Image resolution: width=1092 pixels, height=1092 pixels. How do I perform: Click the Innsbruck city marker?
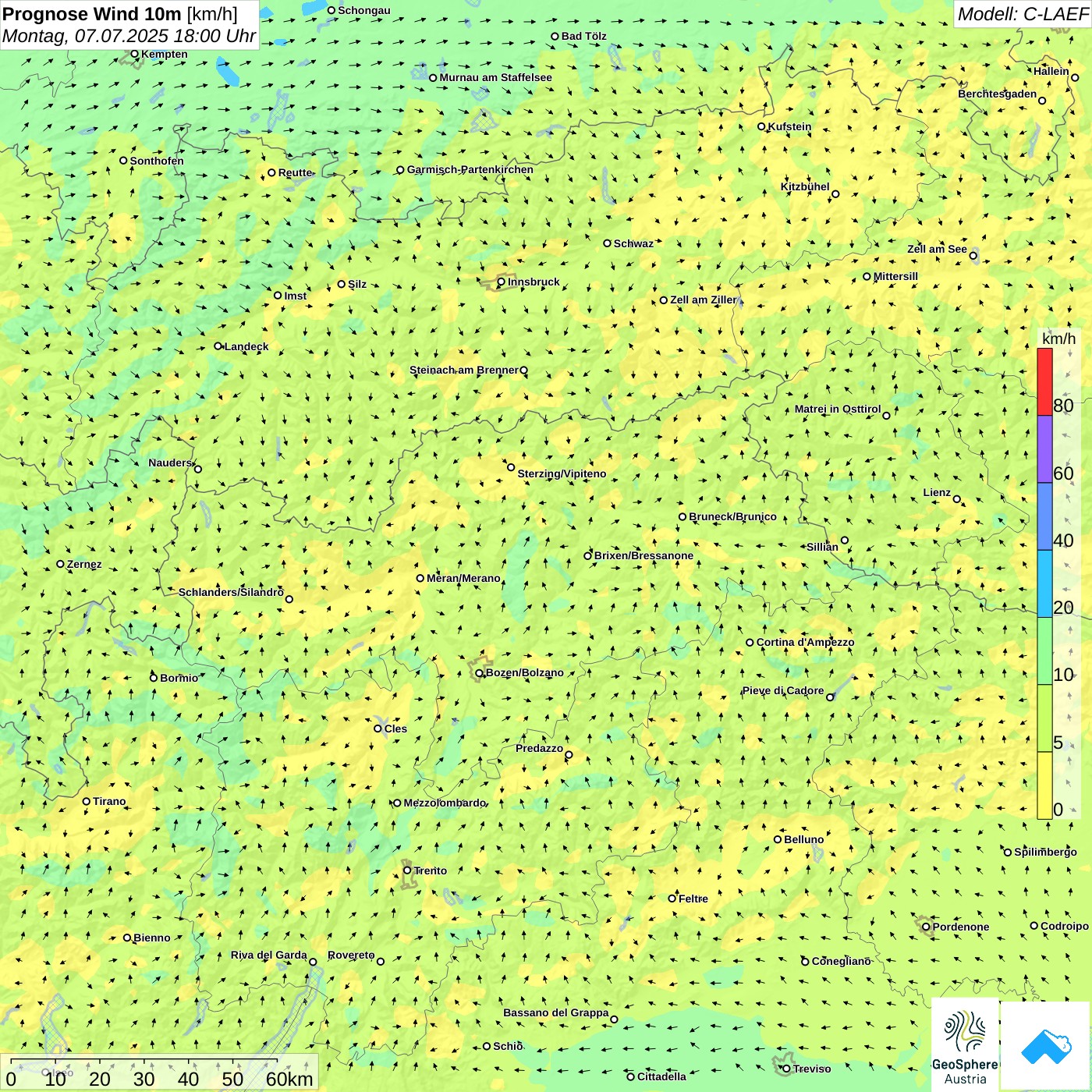[502, 282]
